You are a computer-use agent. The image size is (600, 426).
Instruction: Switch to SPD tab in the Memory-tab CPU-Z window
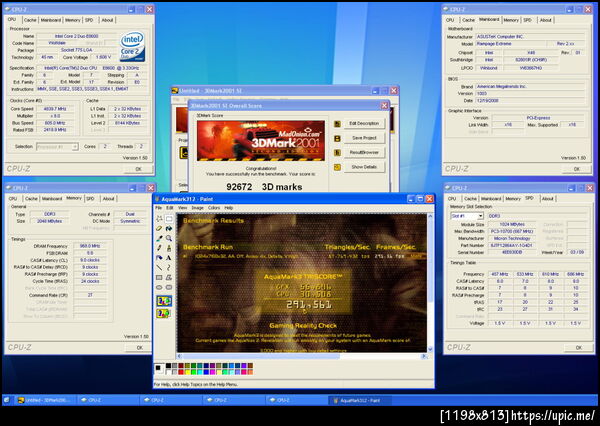tap(90, 199)
